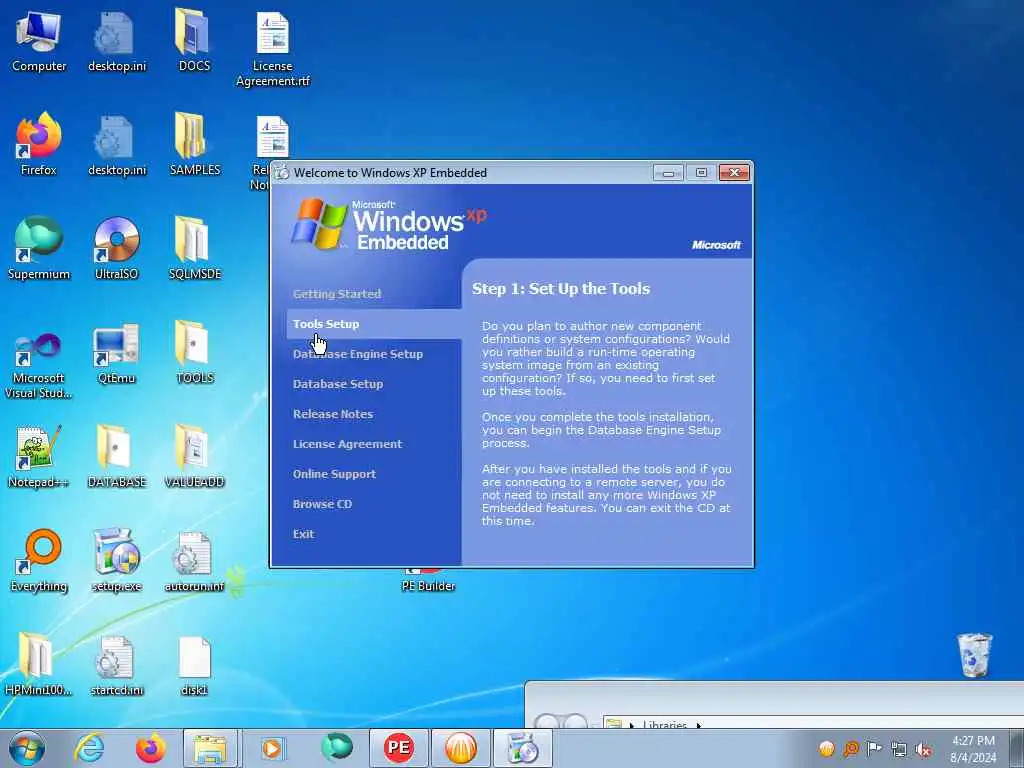1024x768 pixels.
Task: Open Windows Media Player taskbar icon
Action: pos(273,748)
